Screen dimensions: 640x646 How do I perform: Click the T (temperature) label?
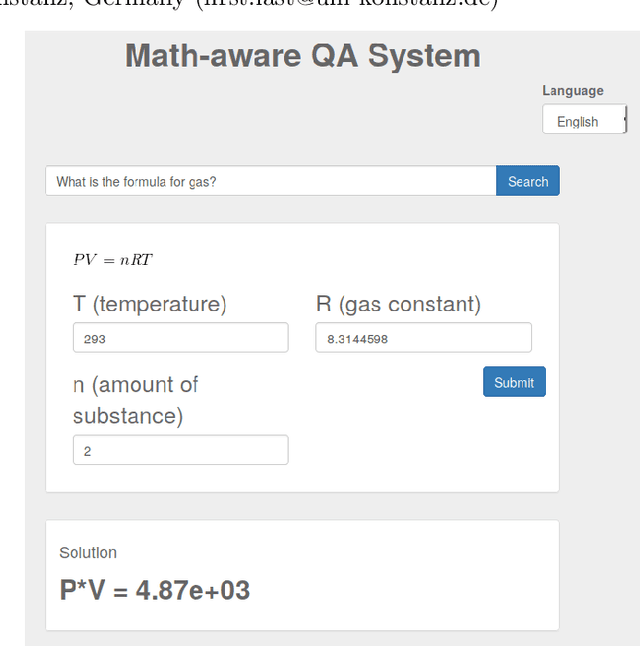pos(150,304)
